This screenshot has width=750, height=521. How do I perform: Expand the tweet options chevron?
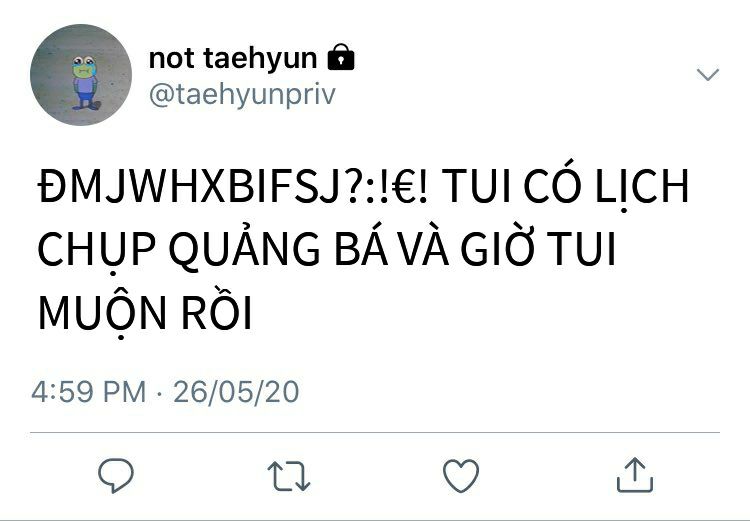(707, 75)
